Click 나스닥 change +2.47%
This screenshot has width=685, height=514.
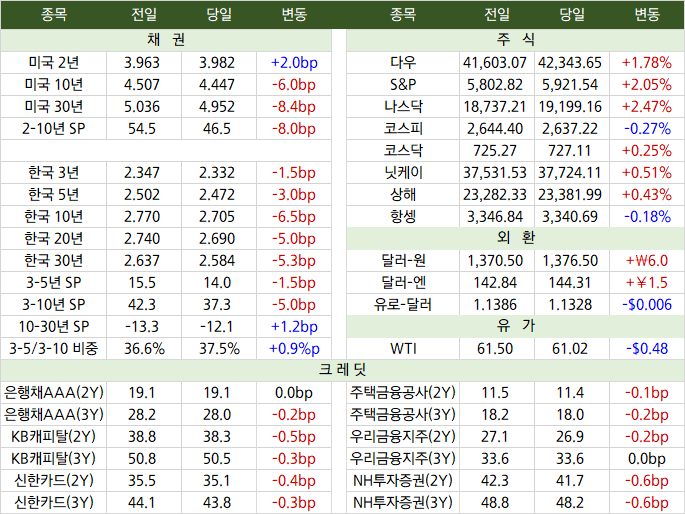647,107
